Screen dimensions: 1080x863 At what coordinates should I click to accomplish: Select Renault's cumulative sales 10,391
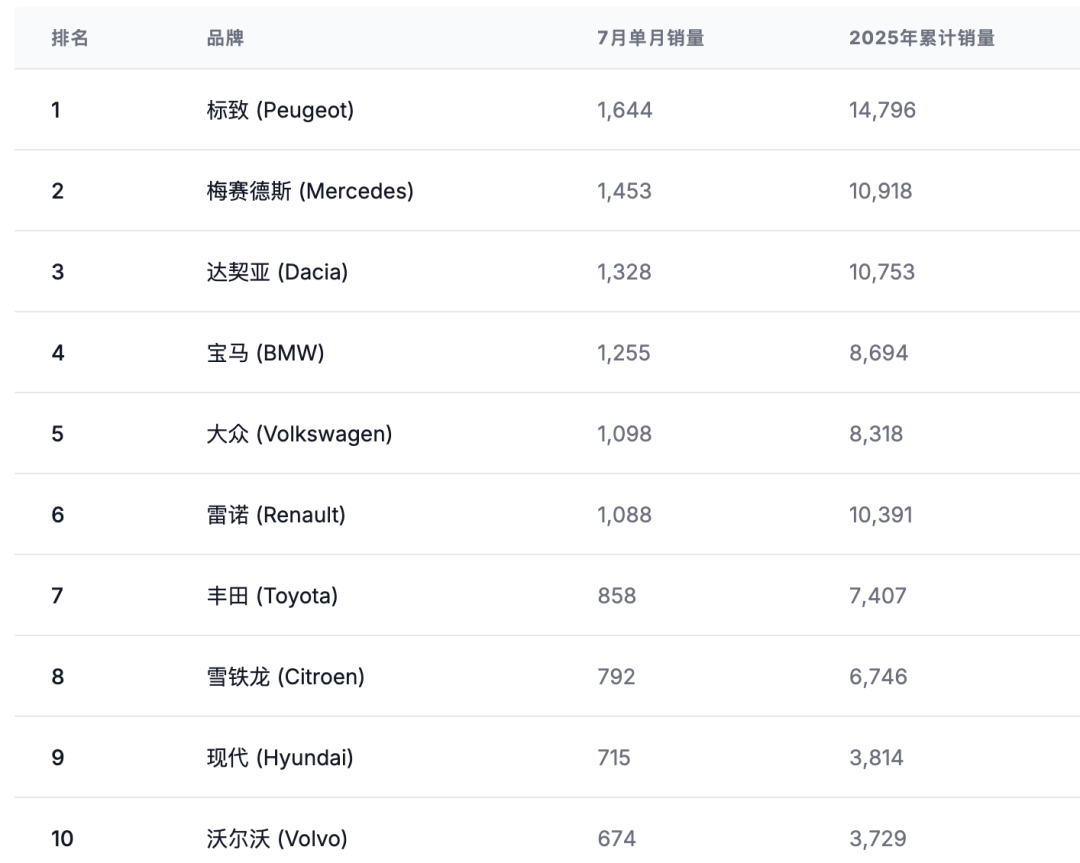click(x=881, y=515)
